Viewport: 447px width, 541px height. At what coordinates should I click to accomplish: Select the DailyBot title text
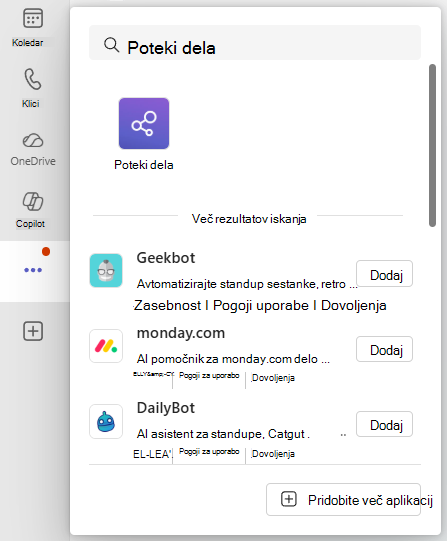point(166,408)
